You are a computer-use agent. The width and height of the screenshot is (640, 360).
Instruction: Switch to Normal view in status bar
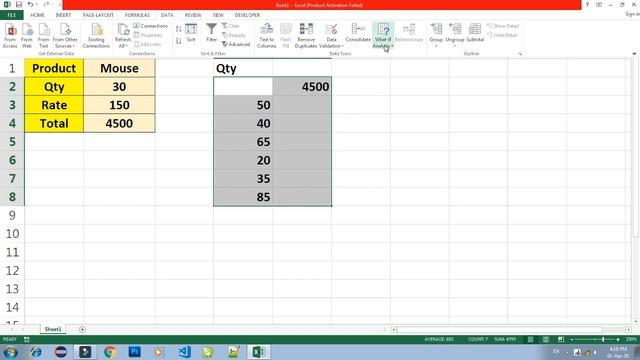530,340
